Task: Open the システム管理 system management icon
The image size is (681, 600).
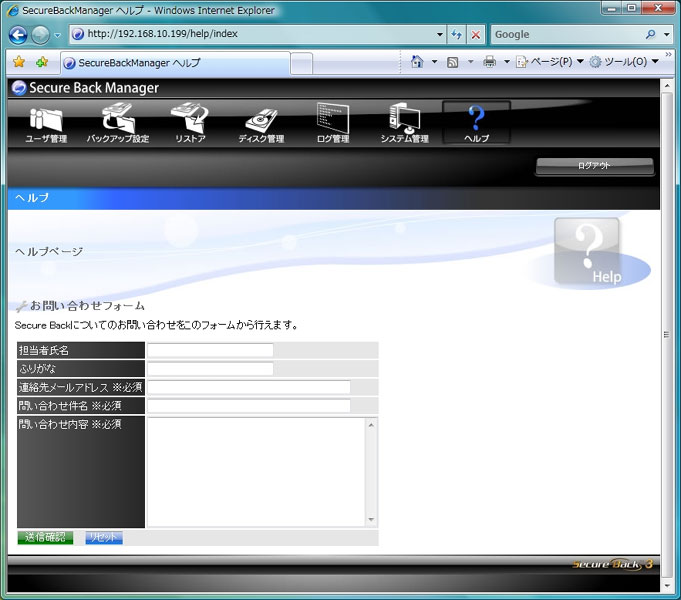Action: pyautogui.click(x=404, y=123)
